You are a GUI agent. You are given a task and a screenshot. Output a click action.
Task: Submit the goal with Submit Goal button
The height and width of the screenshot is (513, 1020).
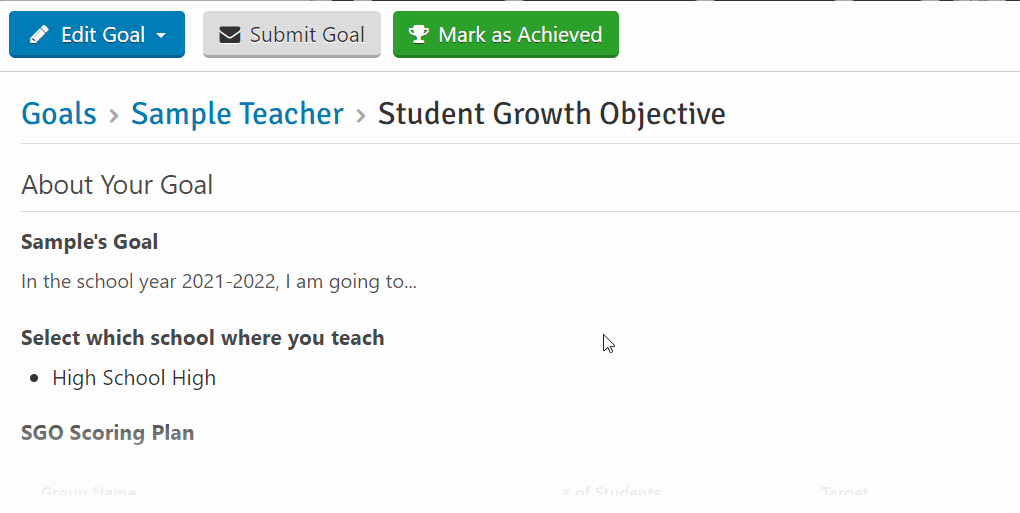pos(291,34)
